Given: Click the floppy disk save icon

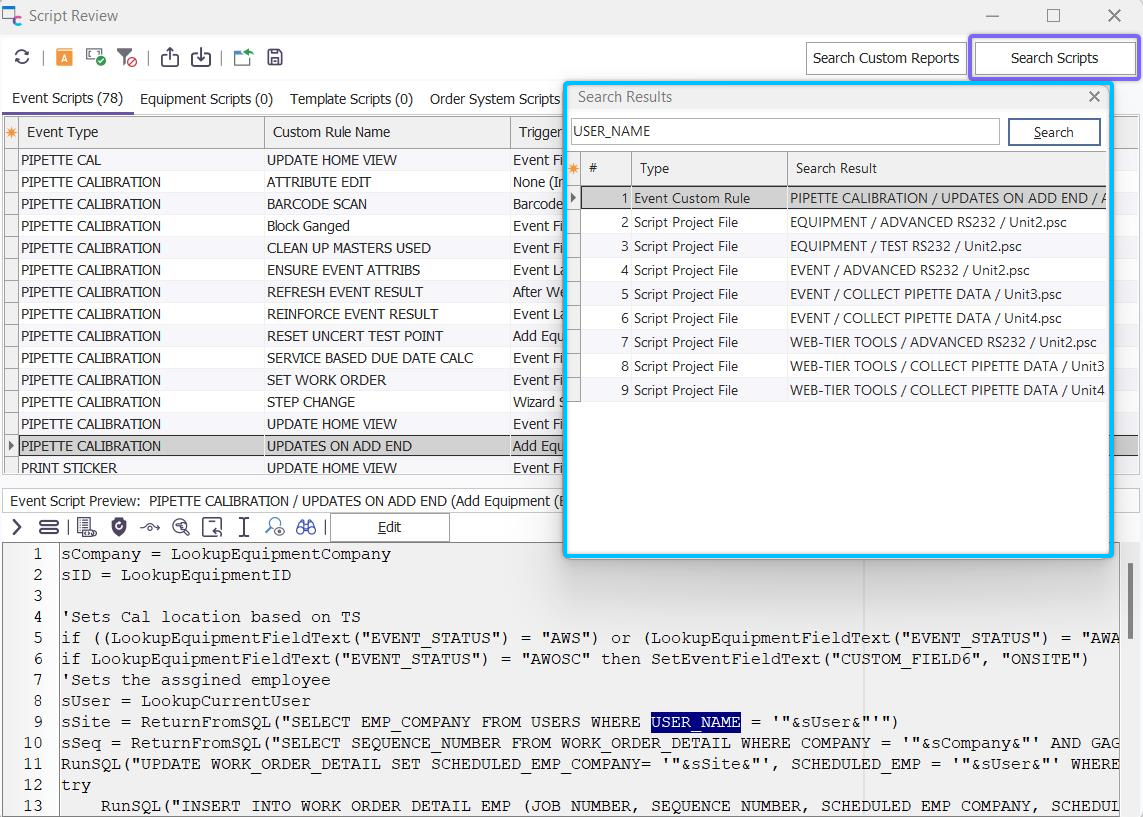Looking at the screenshot, I should (275, 58).
